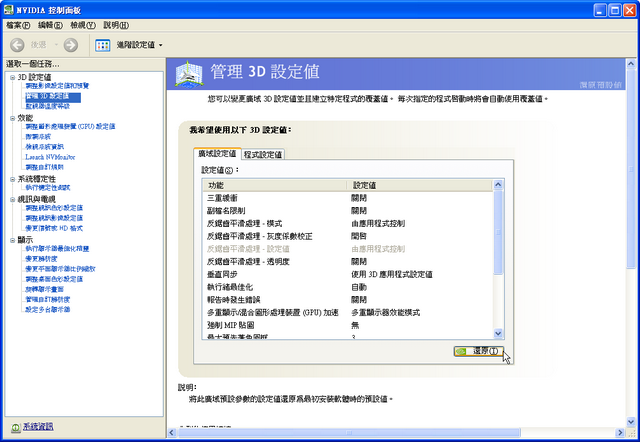Click the Forward arrow button in toolbar
The height and width of the screenshot is (442, 640).
[71, 45]
